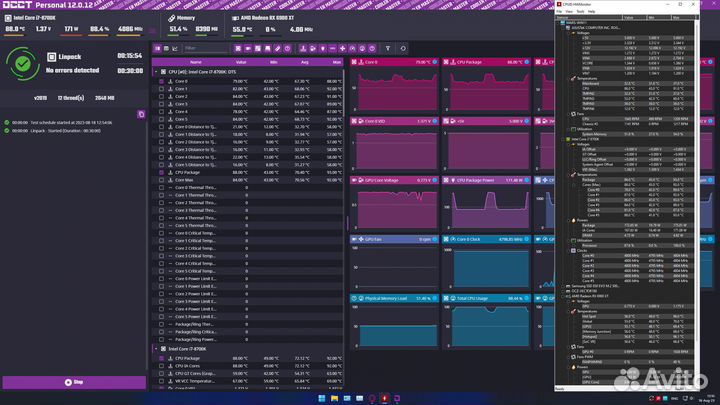
Task: Reset monitoring min/max values with the refresh icon
Action: 403,48
